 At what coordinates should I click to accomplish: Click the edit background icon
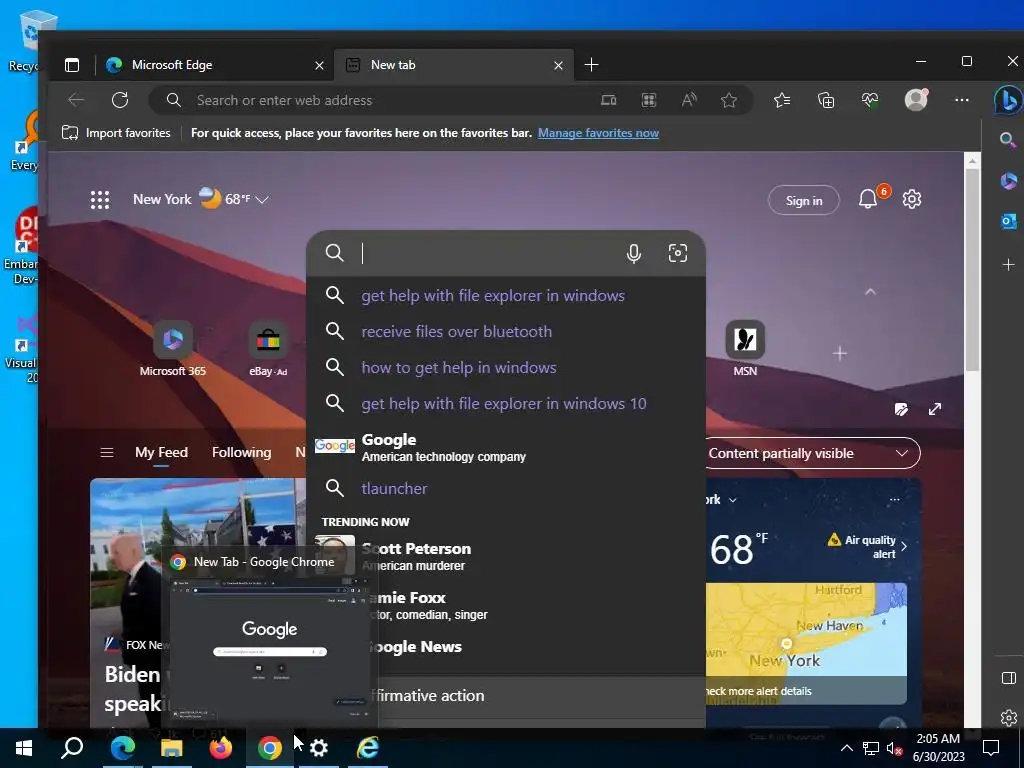click(901, 409)
